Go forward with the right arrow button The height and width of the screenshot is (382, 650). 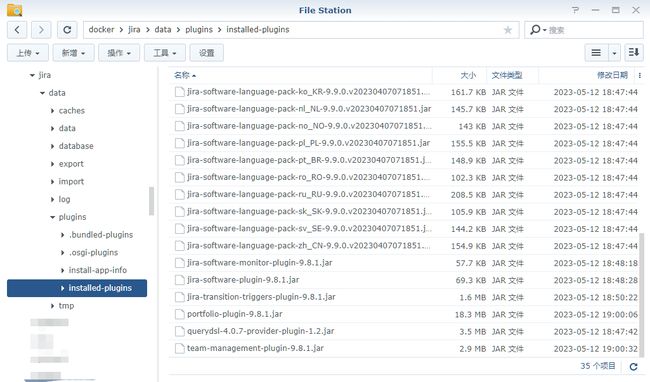[x=41, y=30]
